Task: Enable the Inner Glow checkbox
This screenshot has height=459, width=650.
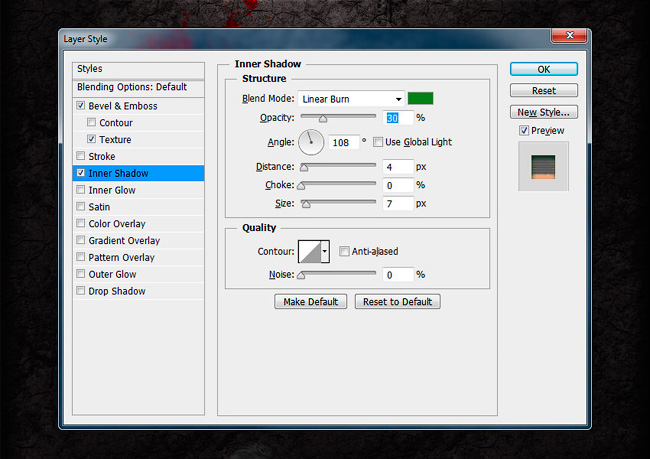Action: pyautogui.click(x=80, y=189)
